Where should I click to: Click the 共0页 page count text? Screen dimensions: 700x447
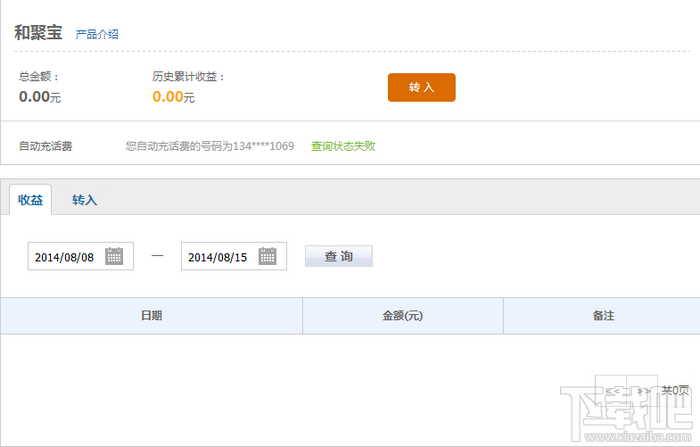(675, 390)
